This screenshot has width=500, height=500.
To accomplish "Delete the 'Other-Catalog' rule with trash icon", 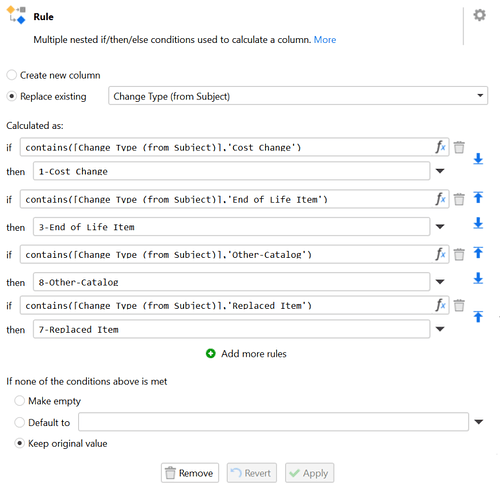I will 459,254.
